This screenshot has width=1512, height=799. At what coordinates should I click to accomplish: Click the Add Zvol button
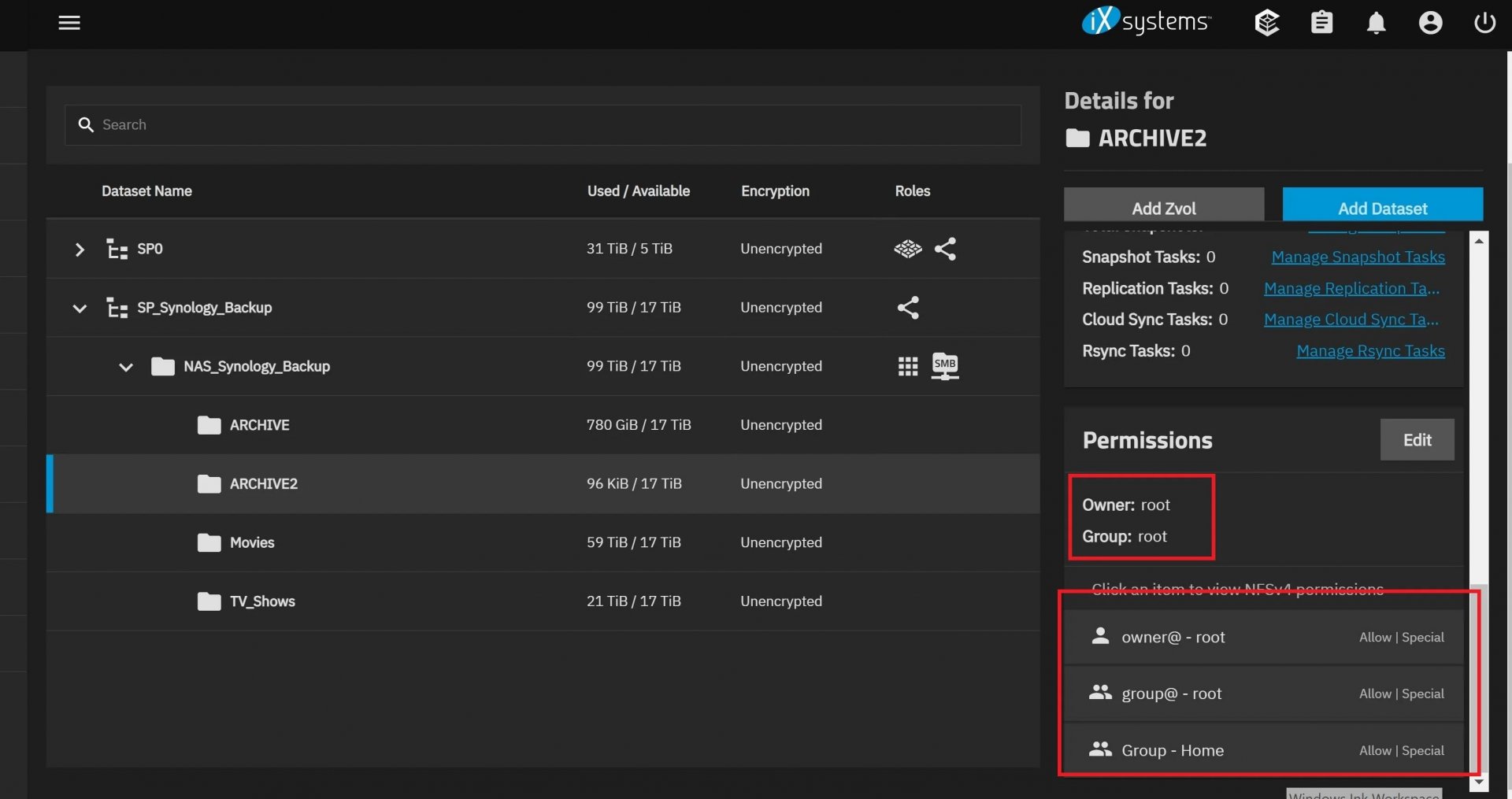[x=1163, y=206]
